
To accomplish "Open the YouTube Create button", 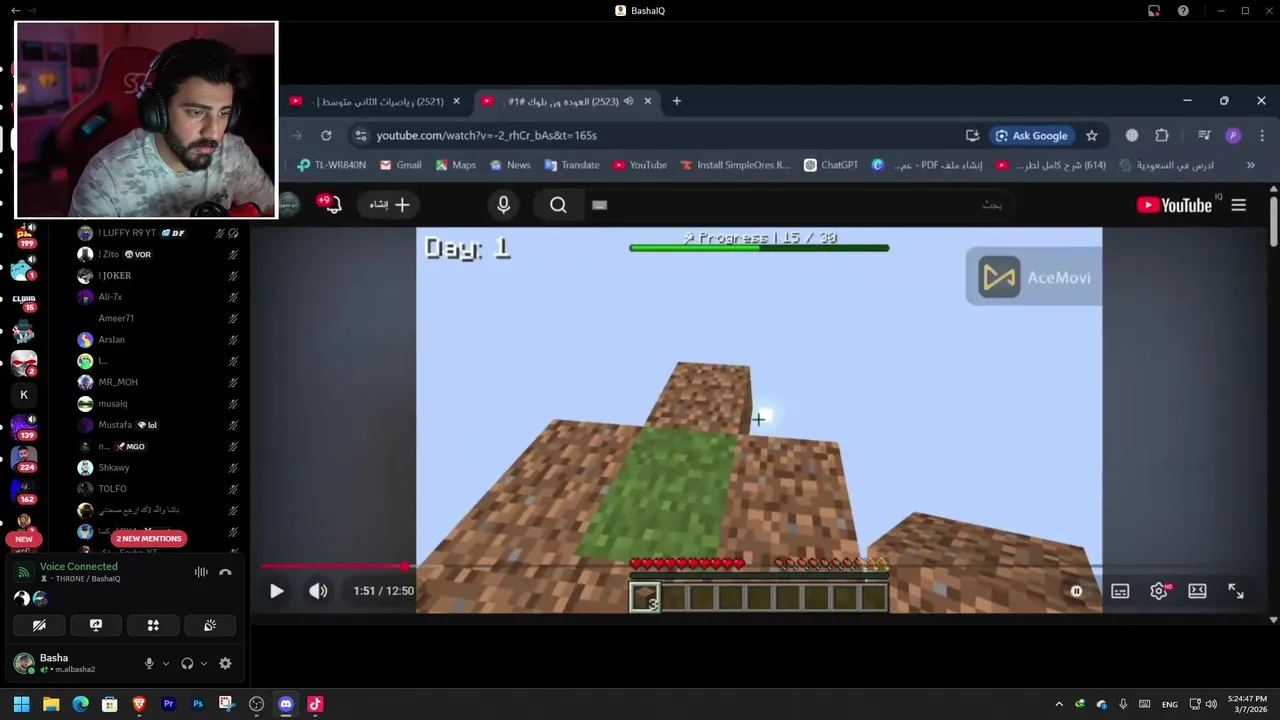I will pos(391,205).
